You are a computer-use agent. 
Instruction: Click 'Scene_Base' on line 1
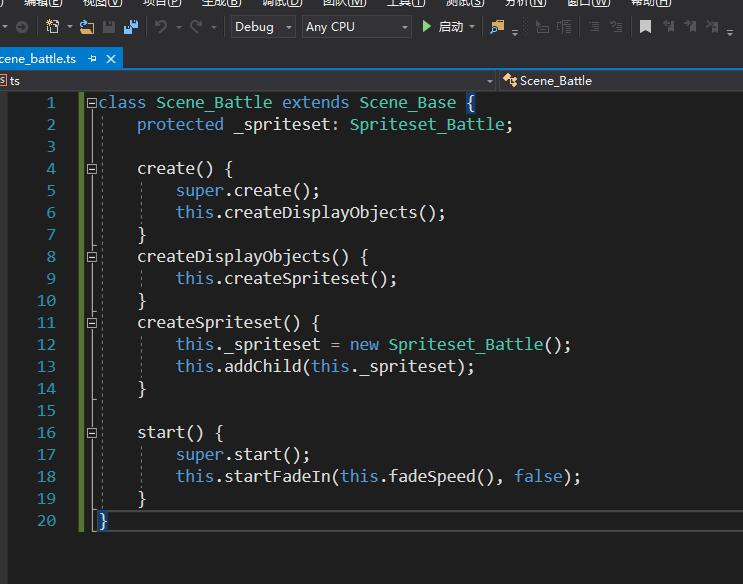click(408, 102)
